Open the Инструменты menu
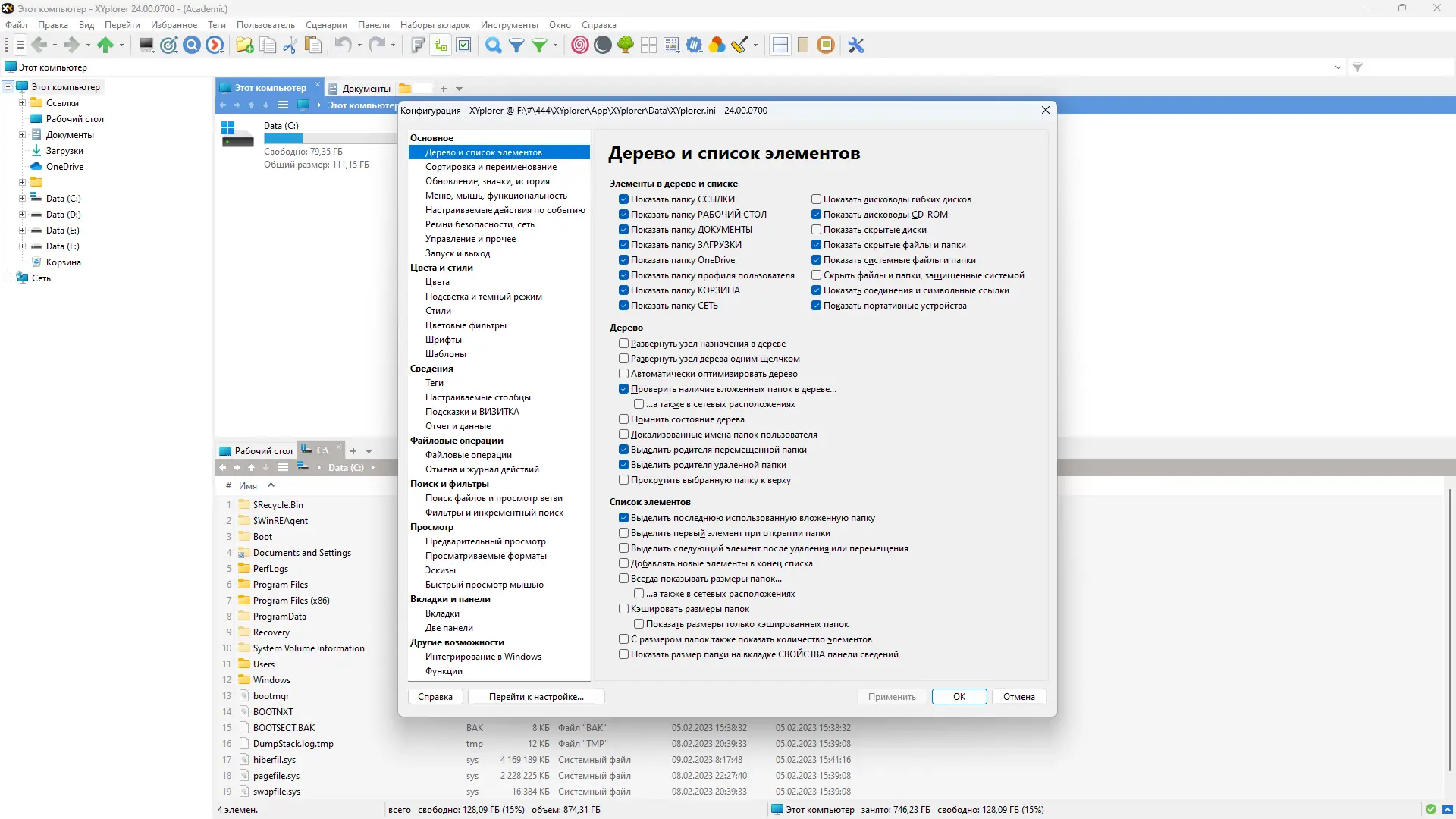This screenshot has width=1456, height=819. (509, 25)
